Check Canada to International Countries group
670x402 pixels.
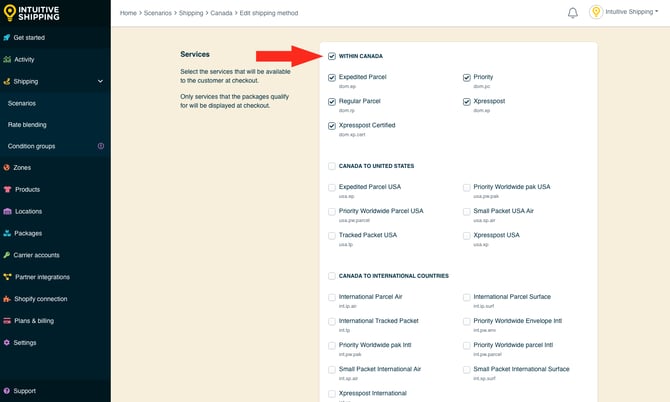tap(332, 276)
